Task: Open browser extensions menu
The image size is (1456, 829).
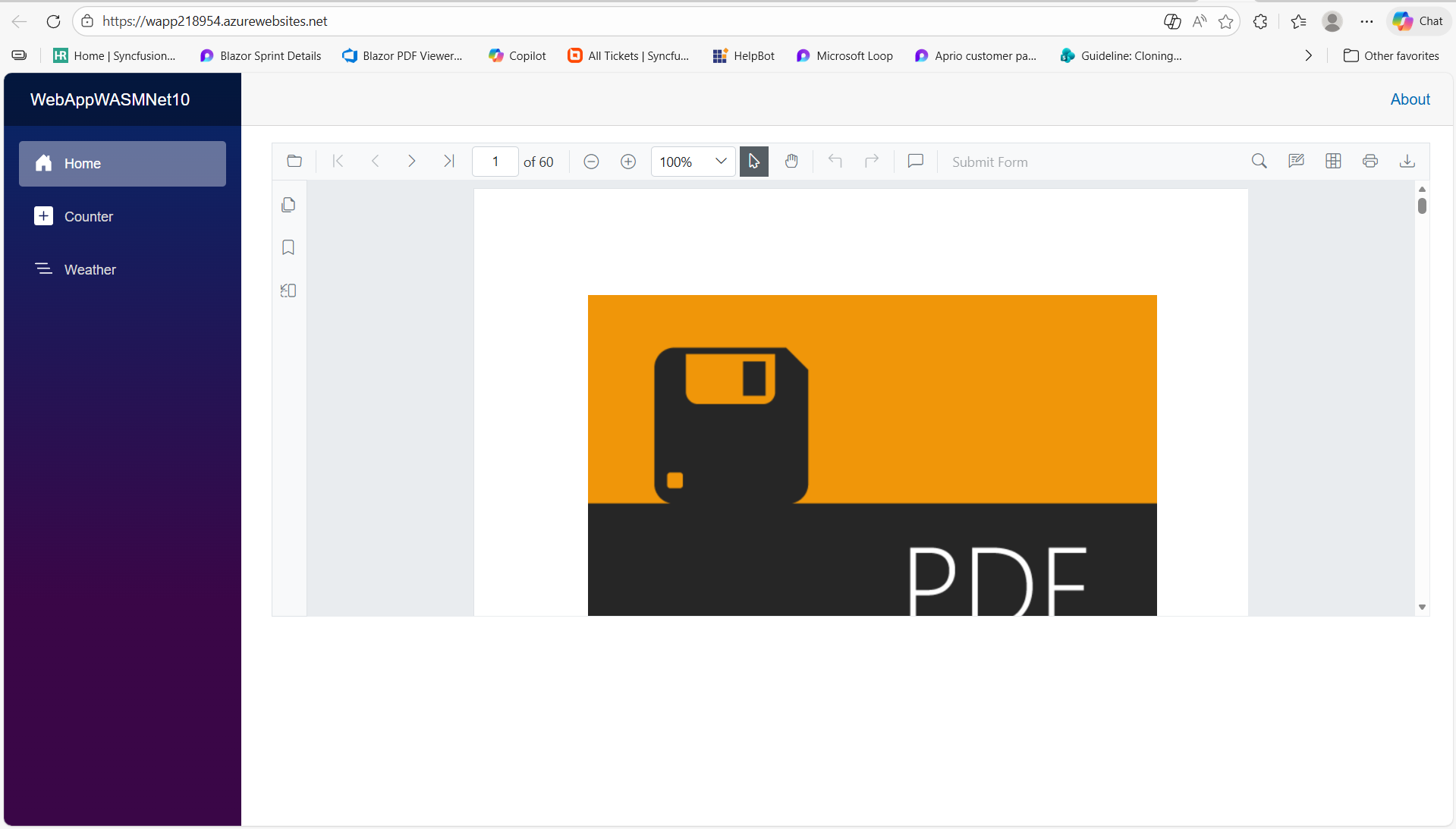Action: pos(1260,21)
